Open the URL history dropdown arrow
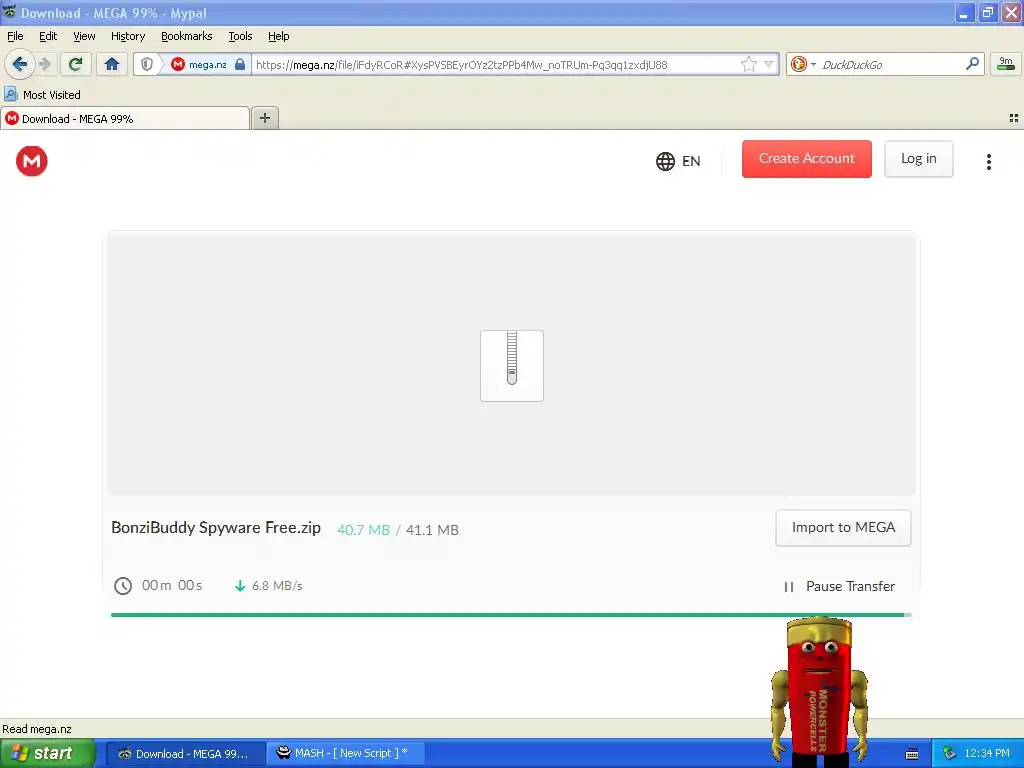 (x=769, y=64)
